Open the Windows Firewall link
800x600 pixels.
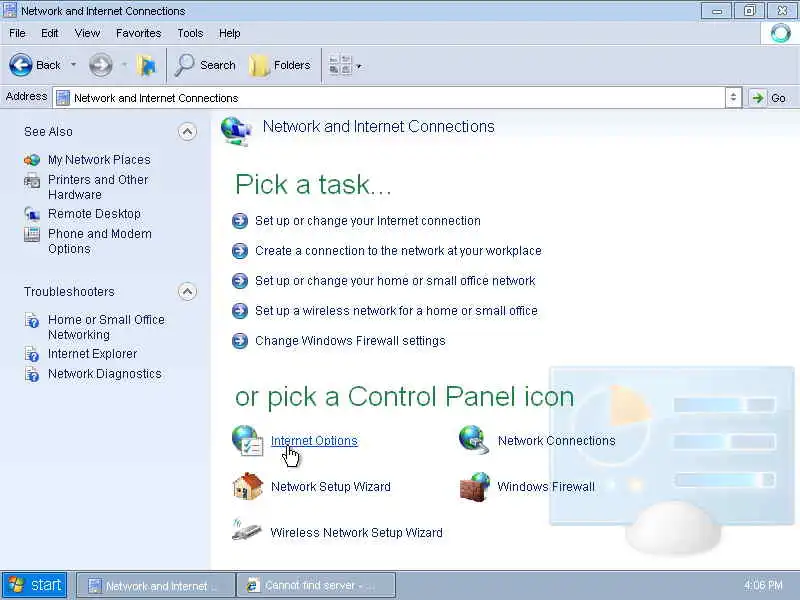[x=546, y=487]
